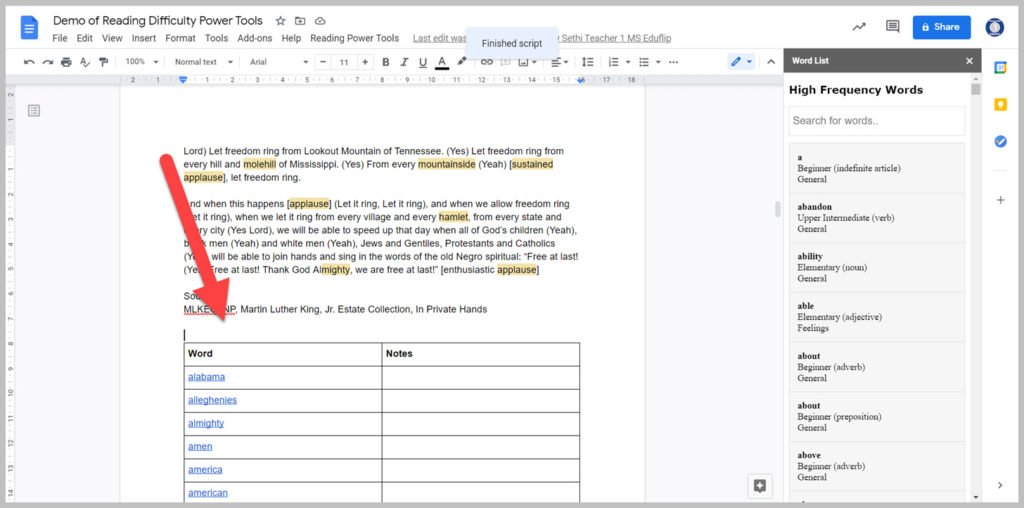Click the Google Docs home icon
This screenshot has width=1024, height=508.
pos(30,28)
